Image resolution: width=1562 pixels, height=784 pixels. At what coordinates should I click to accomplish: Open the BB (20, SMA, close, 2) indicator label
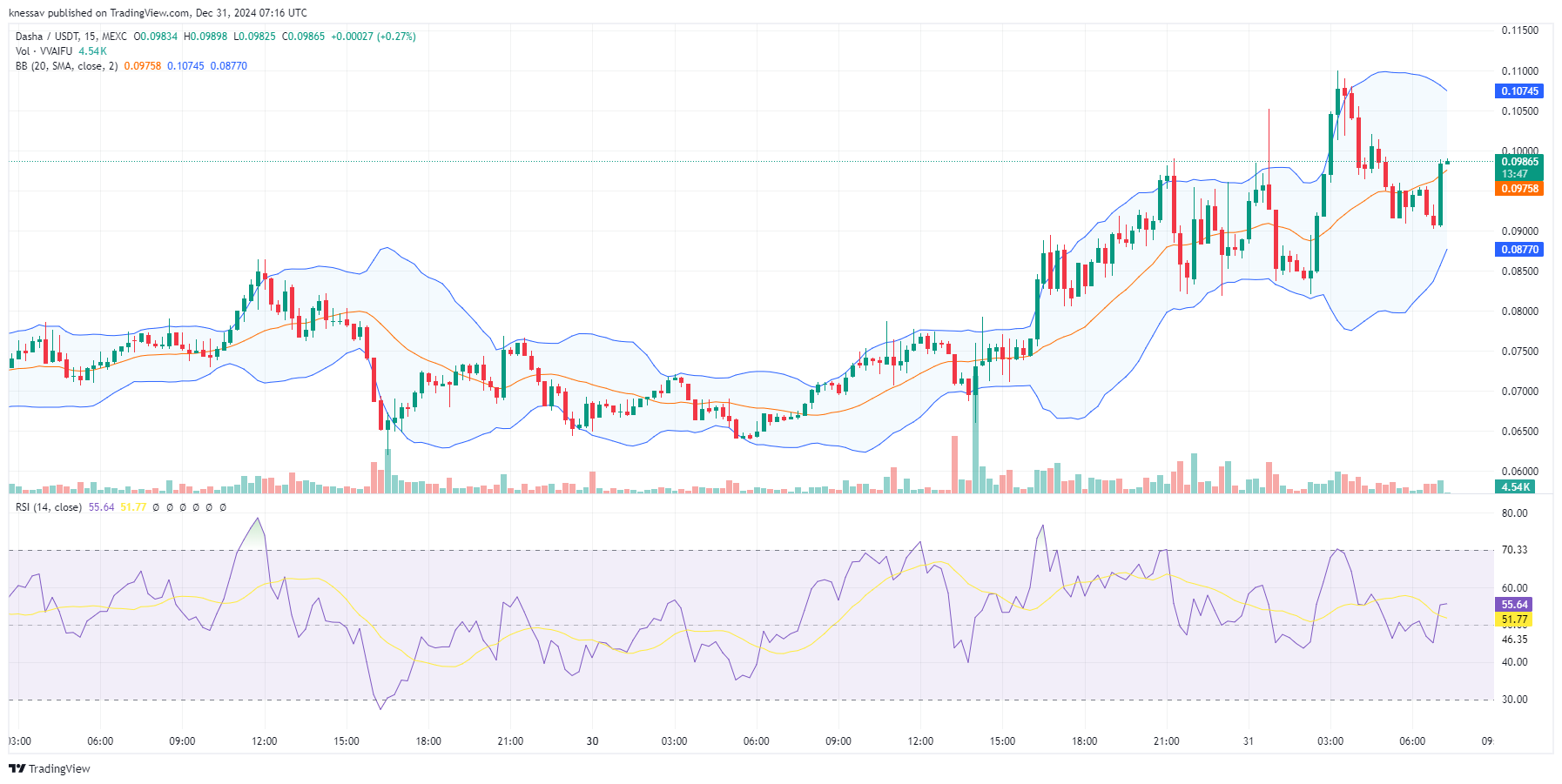(66, 66)
